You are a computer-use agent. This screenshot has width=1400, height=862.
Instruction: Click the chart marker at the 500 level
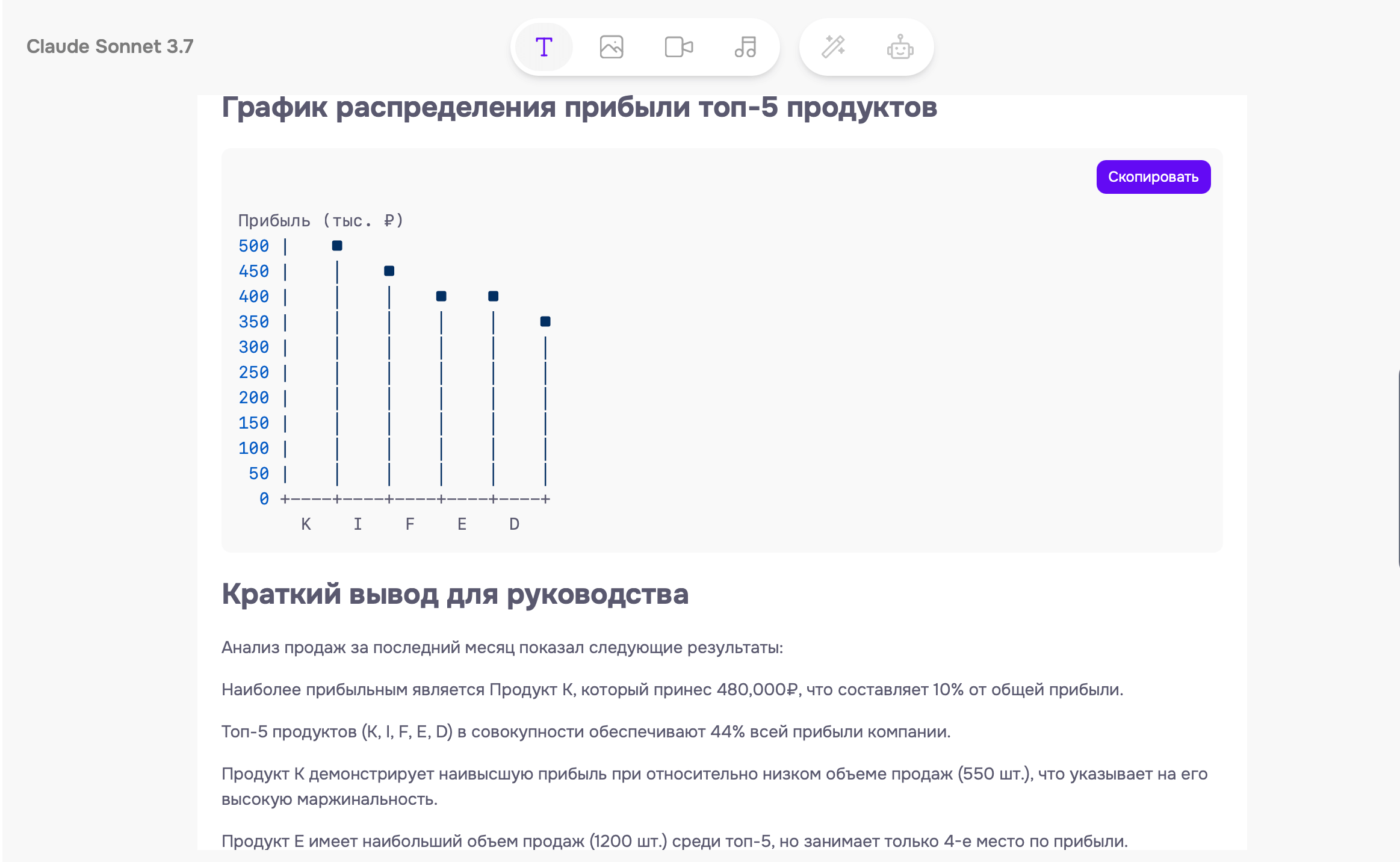click(x=337, y=246)
